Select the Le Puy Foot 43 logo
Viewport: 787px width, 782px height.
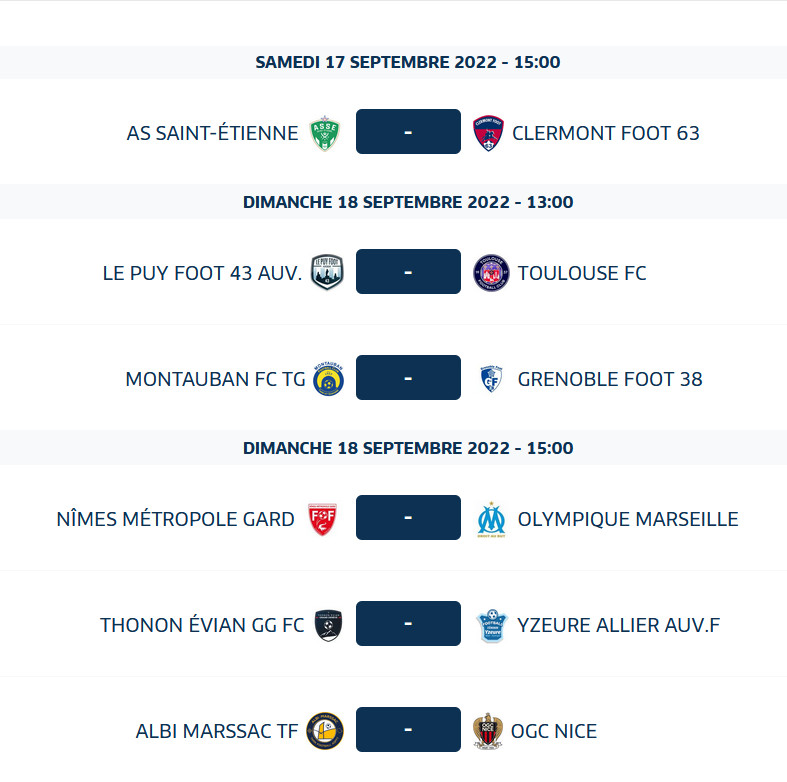pos(327,273)
